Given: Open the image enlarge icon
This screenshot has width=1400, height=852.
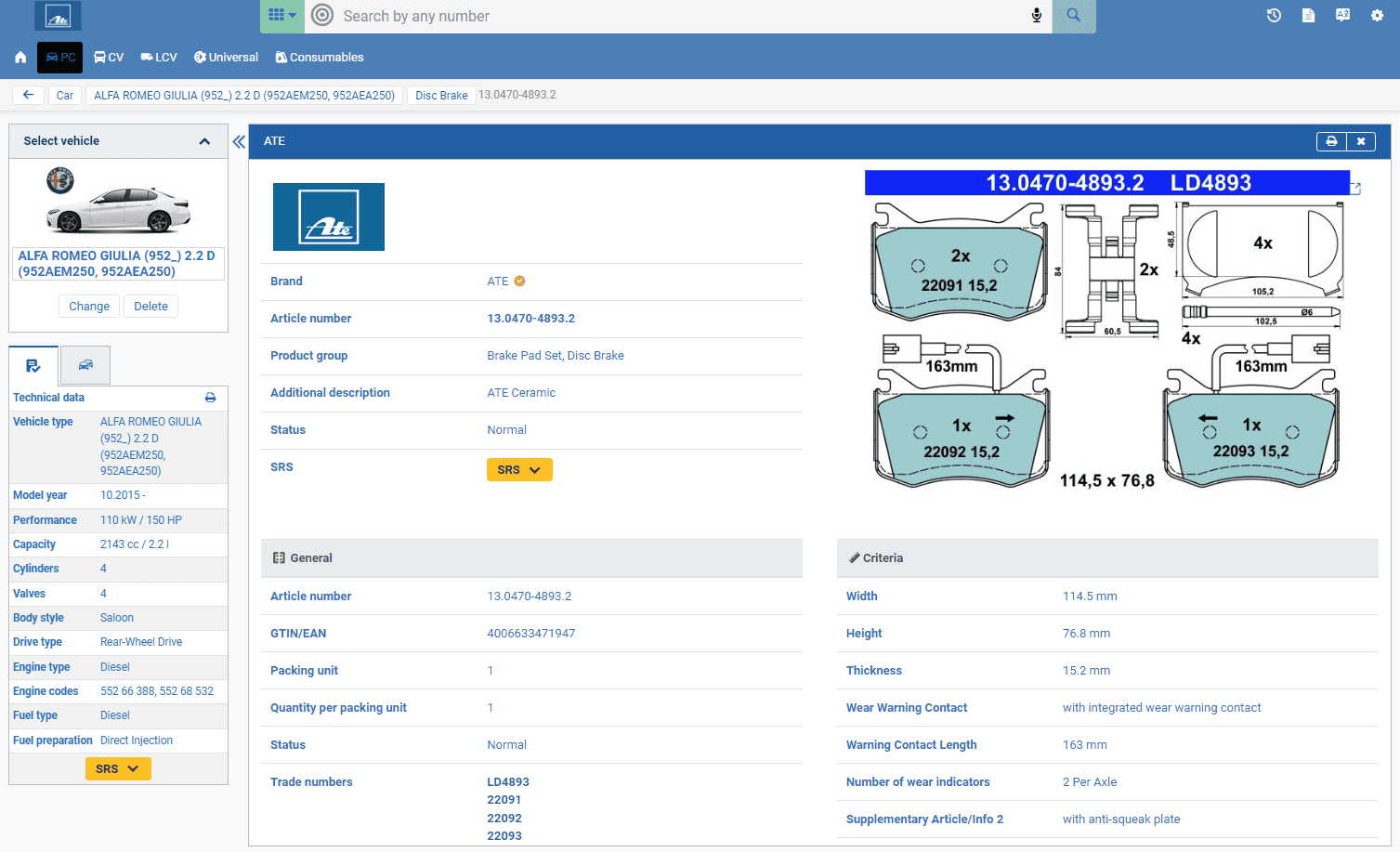Looking at the screenshot, I should pyautogui.click(x=1355, y=189).
